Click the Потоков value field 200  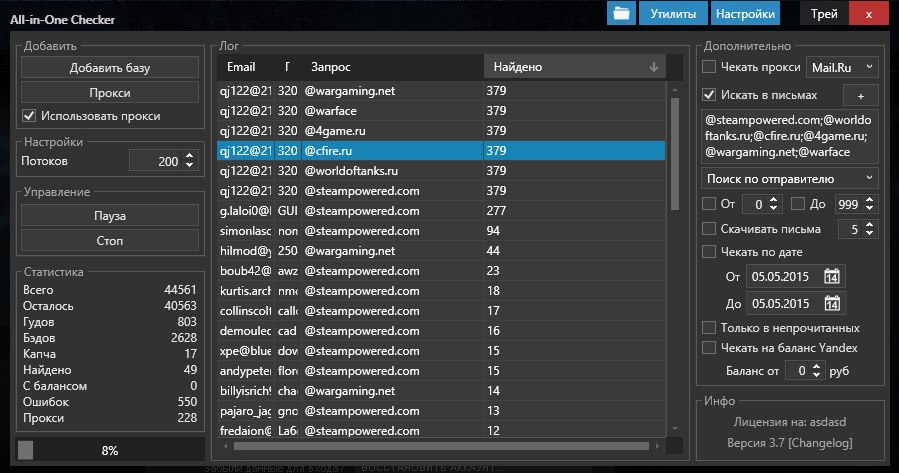click(x=157, y=161)
